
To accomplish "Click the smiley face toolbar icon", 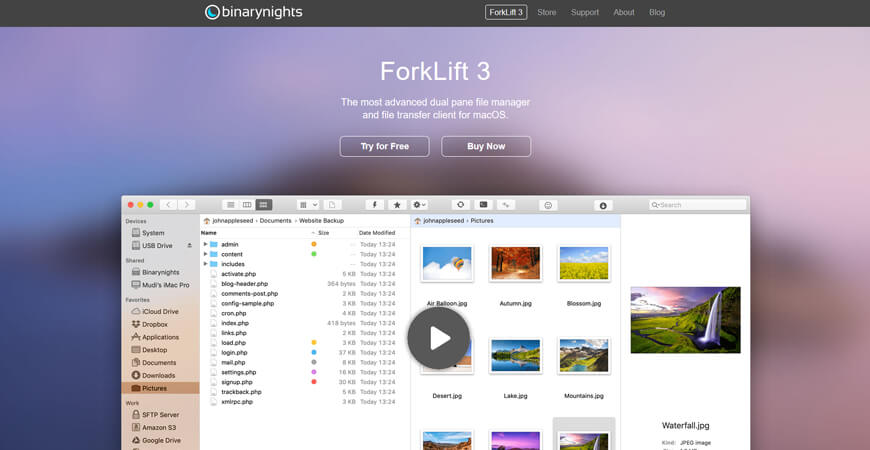I will (x=548, y=205).
